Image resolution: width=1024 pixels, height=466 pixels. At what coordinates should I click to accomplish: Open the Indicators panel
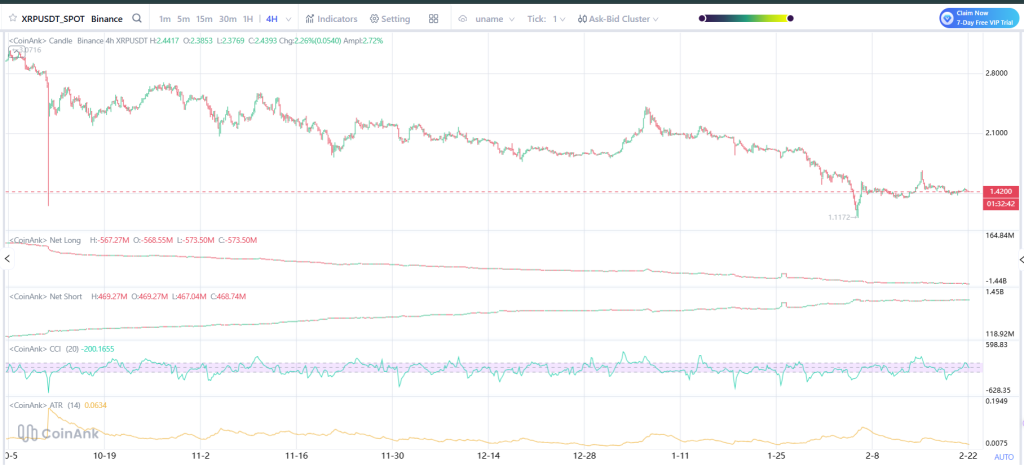(331, 18)
